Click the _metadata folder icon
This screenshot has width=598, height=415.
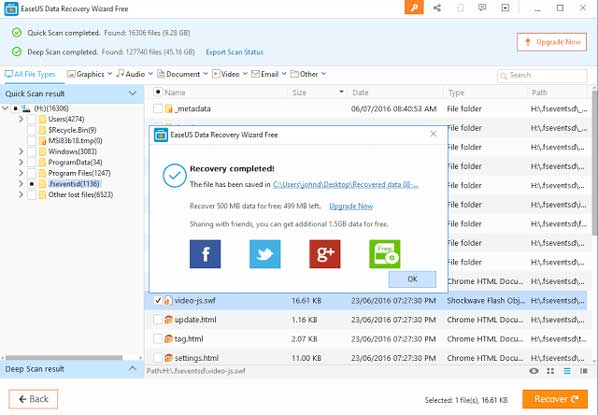(169, 109)
